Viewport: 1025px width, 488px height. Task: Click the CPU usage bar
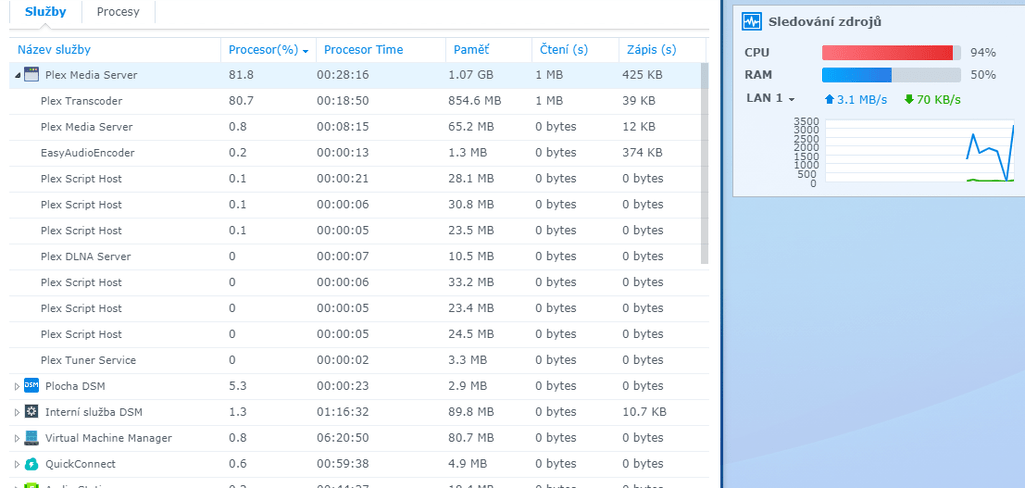click(x=891, y=53)
